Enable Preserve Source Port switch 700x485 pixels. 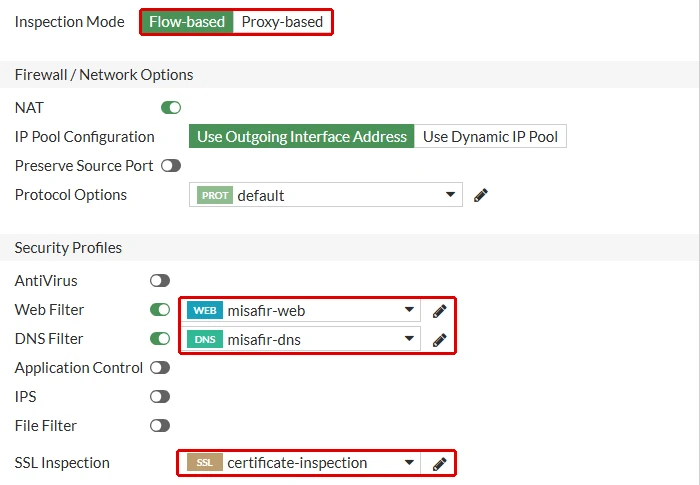171,166
